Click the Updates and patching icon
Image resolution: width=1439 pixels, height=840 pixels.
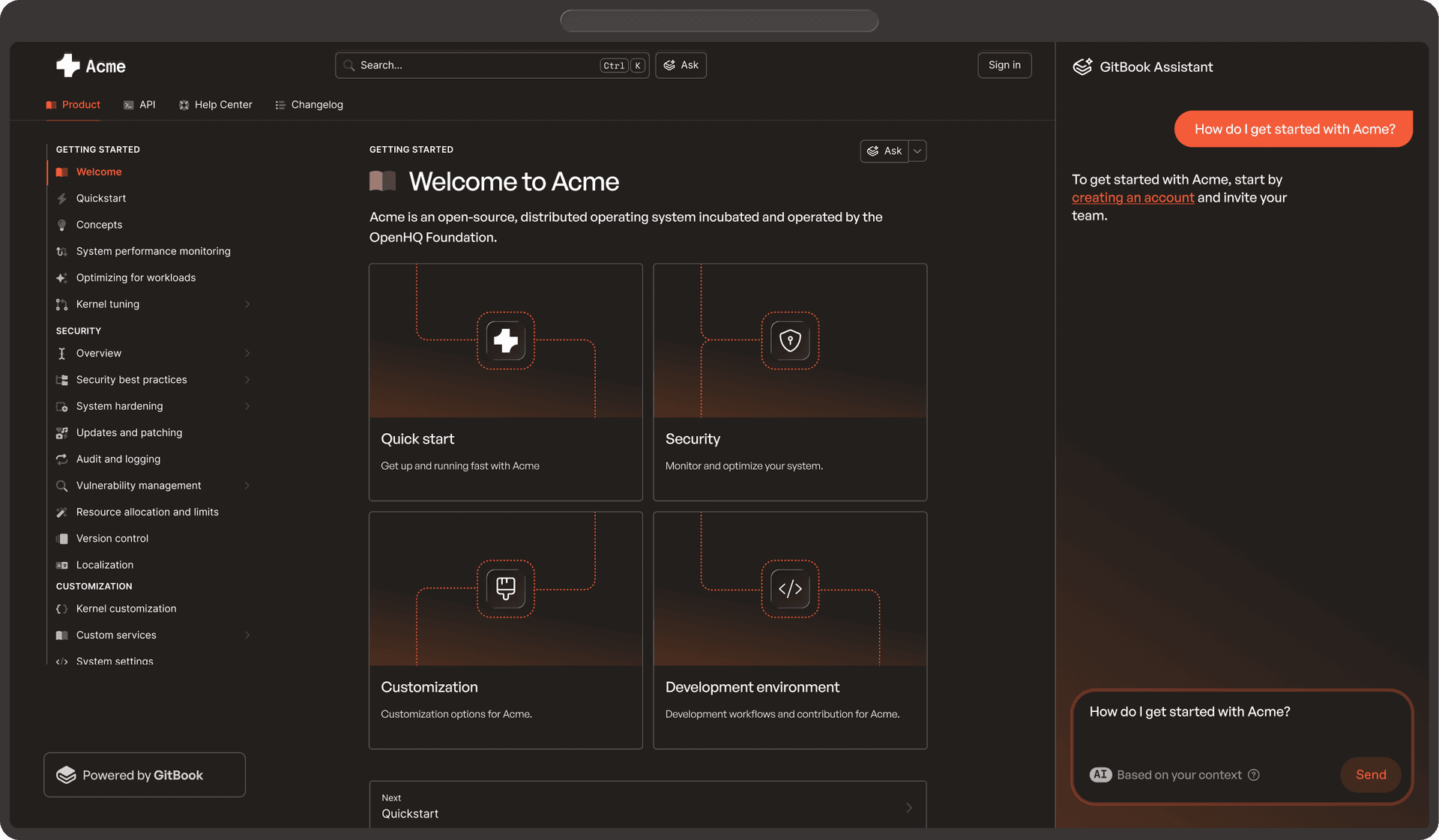click(x=62, y=433)
